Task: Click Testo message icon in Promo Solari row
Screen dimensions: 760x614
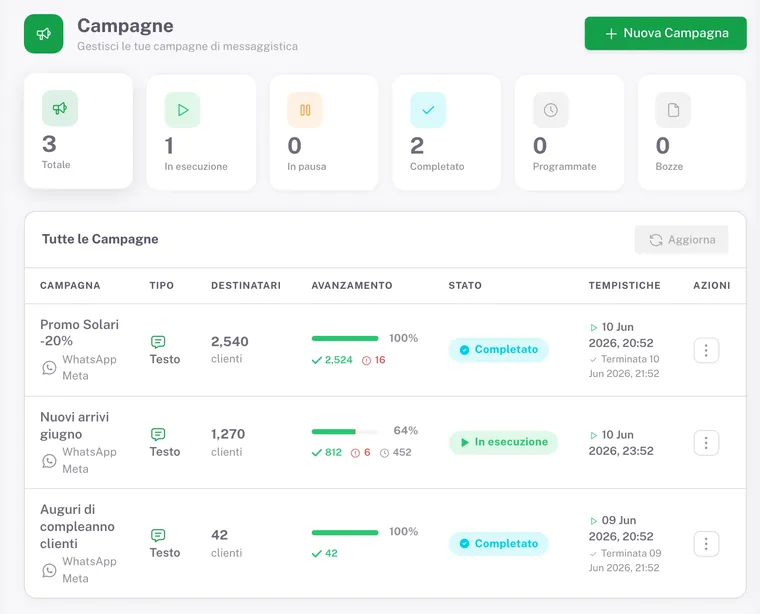Action: [158, 342]
